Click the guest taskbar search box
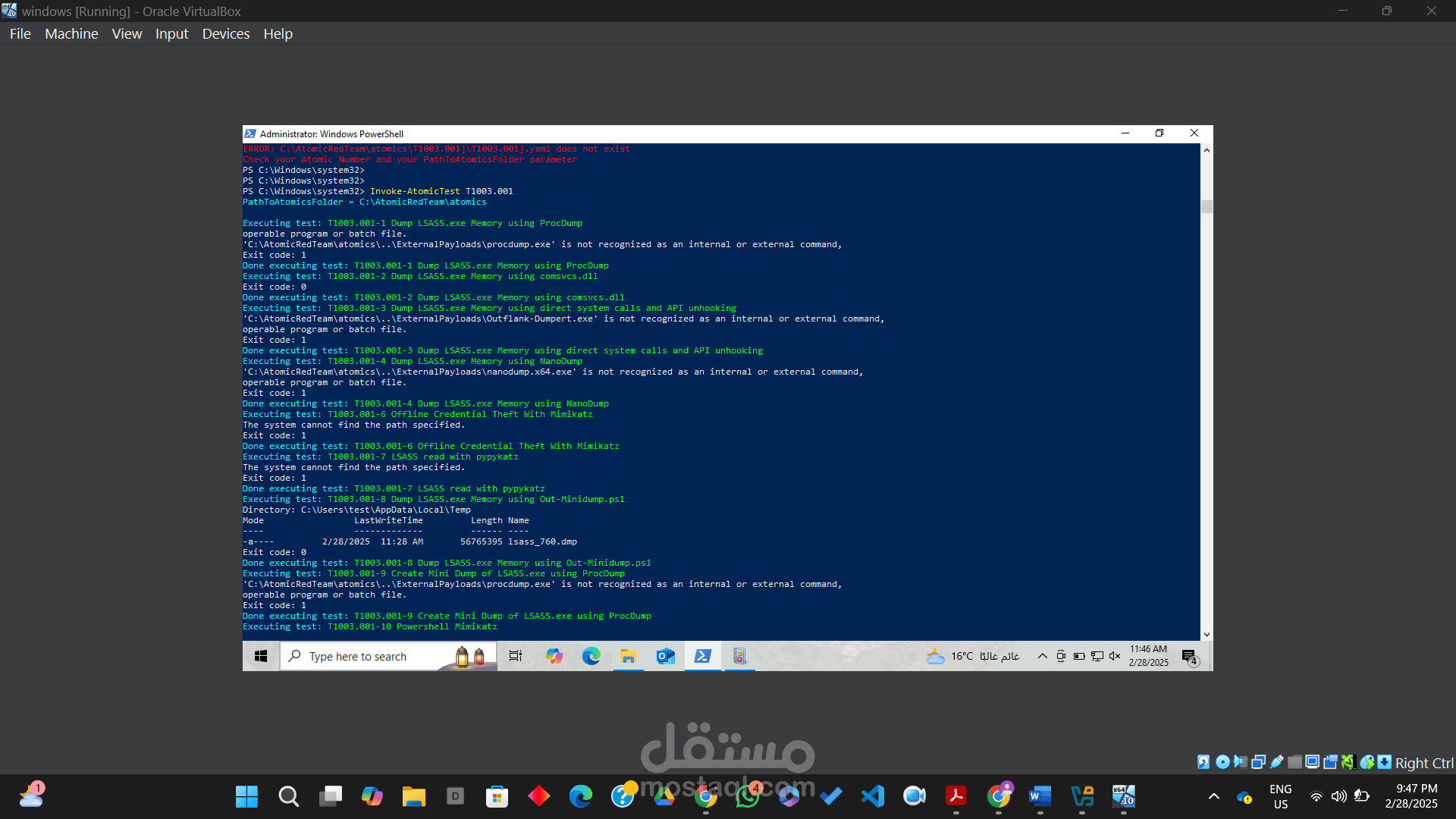This screenshot has width=1456, height=819. (388, 656)
